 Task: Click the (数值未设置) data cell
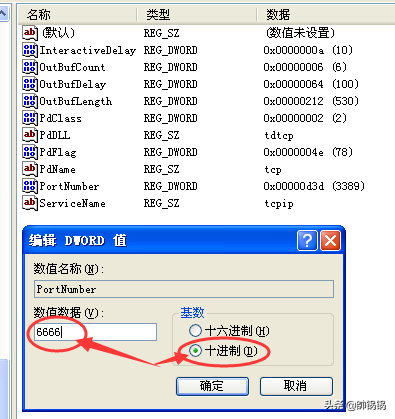coord(300,33)
